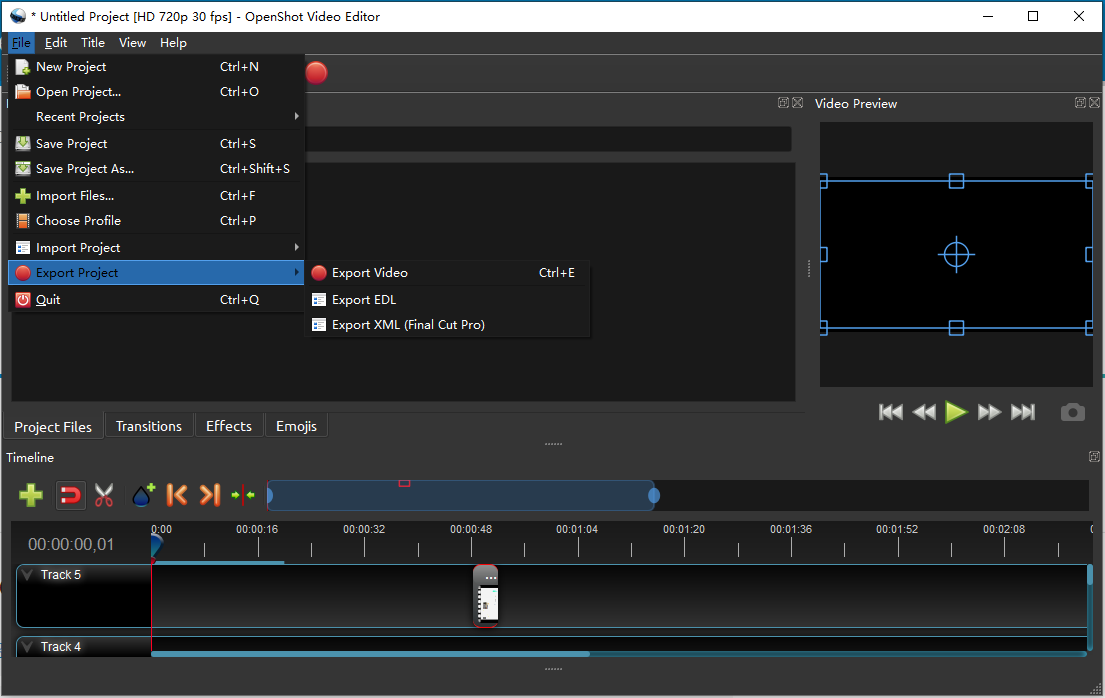Jump to previous marker
The height and width of the screenshot is (698, 1105).
pos(176,495)
